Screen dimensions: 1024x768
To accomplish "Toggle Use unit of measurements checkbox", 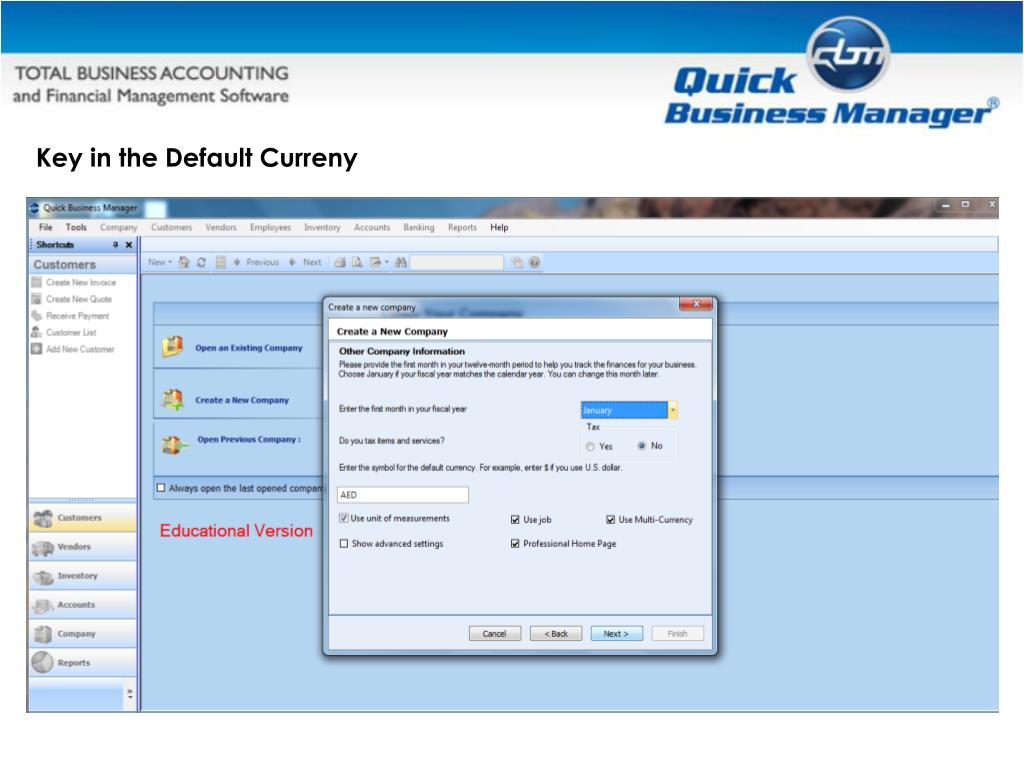I will click(344, 518).
